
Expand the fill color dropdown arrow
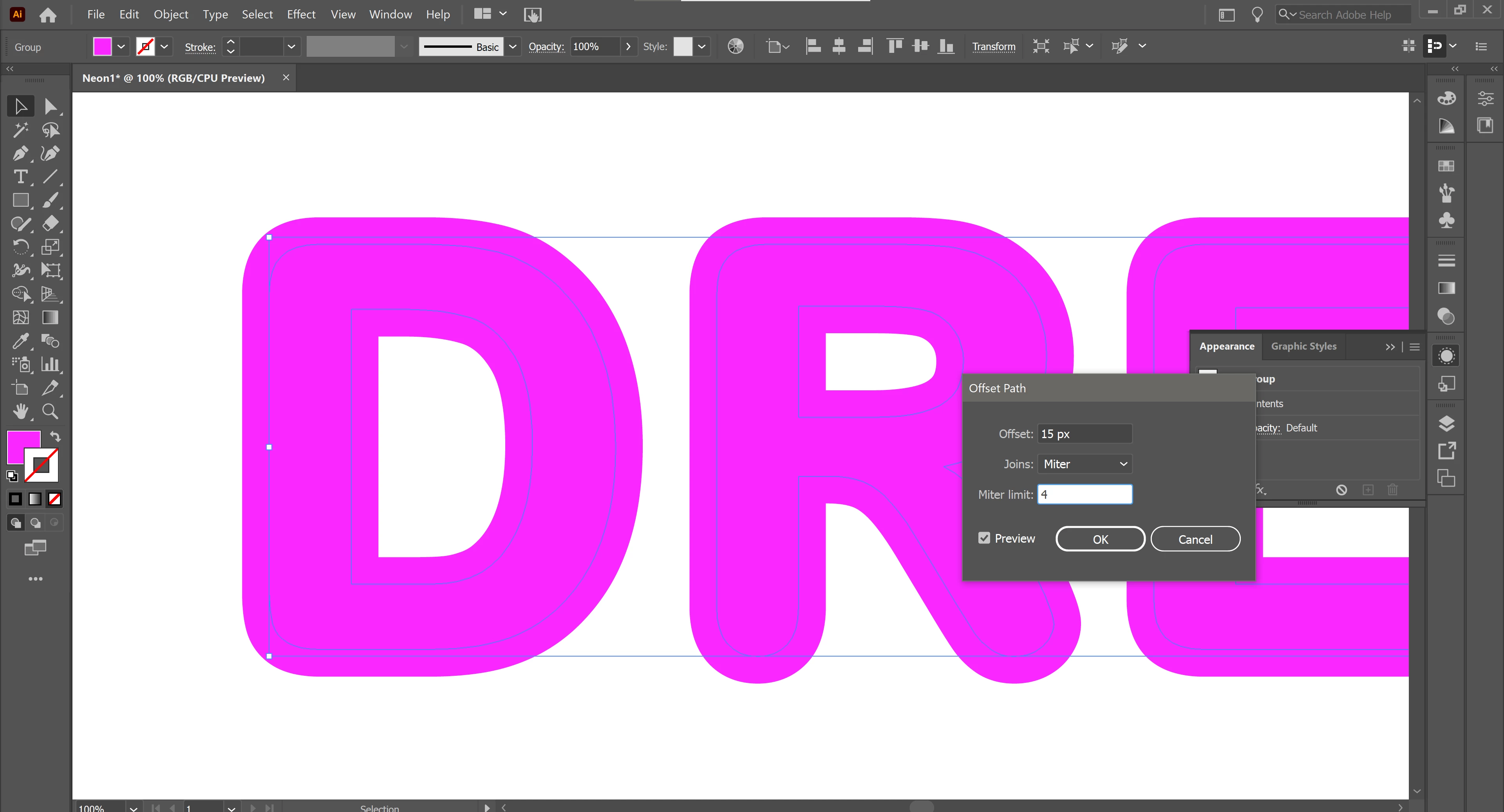(121, 47)
